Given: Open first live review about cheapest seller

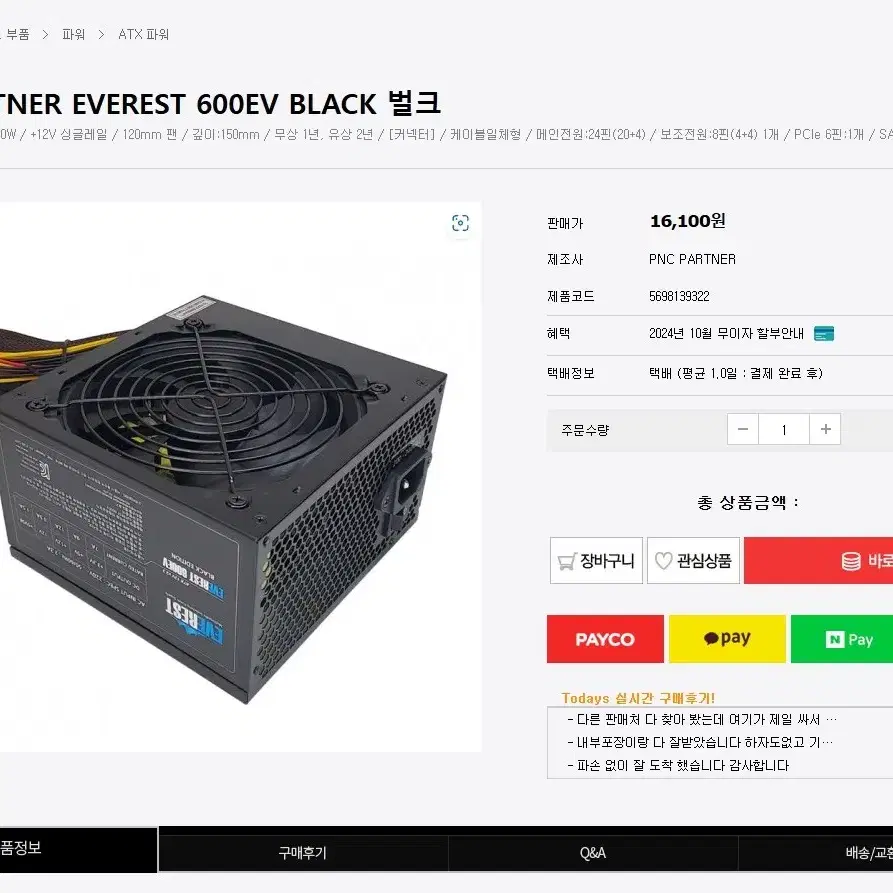Looking at the screenshot, I should tap(702, 720).
